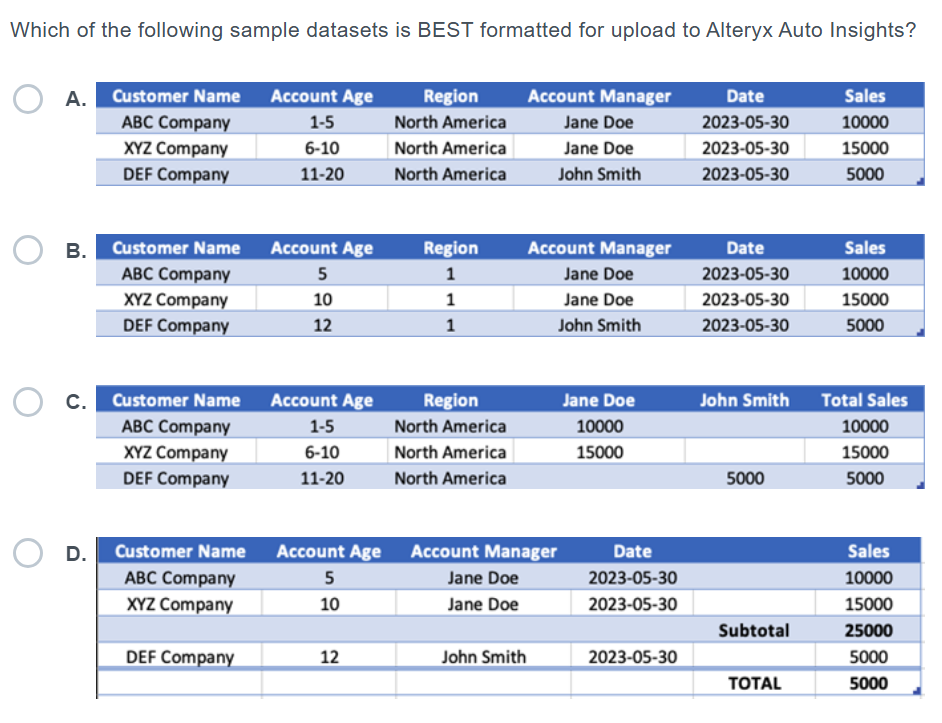Viewport: 942px width, 723px height.
Task: Click a North America cell in table B
Action: 450,274
